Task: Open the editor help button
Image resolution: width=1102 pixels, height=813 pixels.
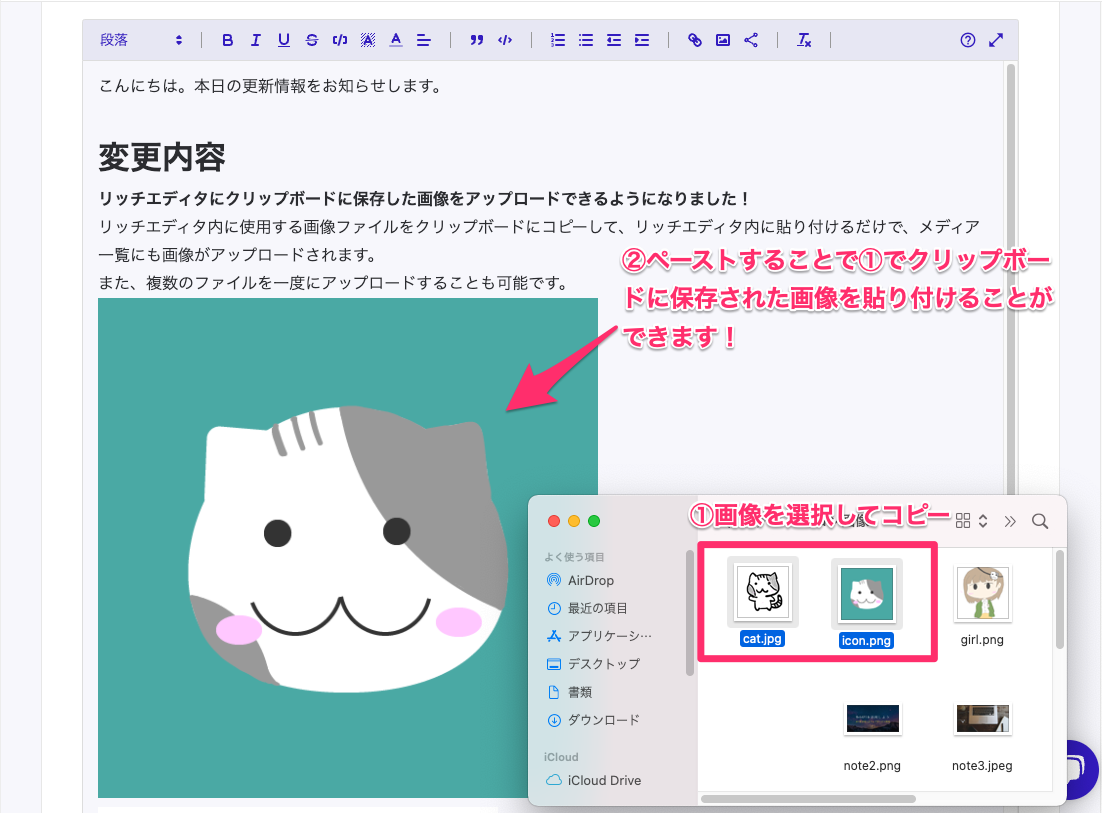Action: pyautogui.click(x=967, y=40)
